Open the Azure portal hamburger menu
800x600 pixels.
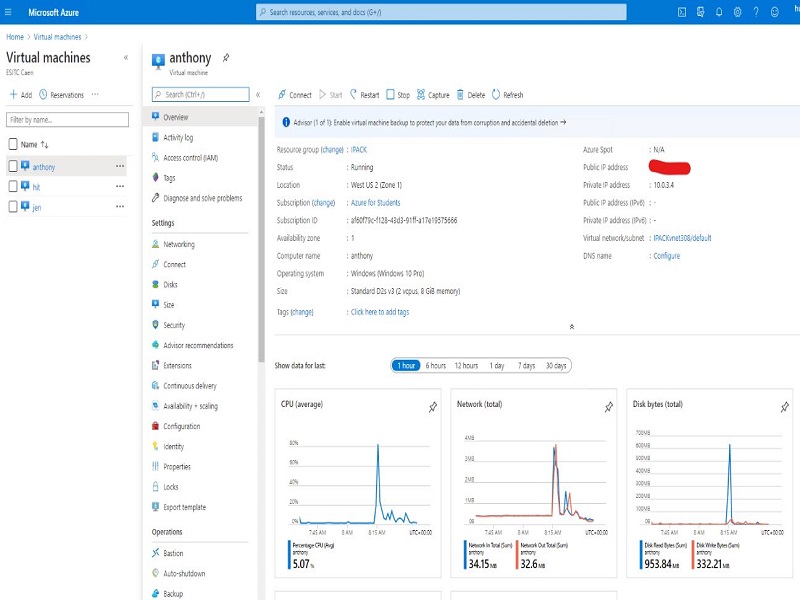click(8, 12)
